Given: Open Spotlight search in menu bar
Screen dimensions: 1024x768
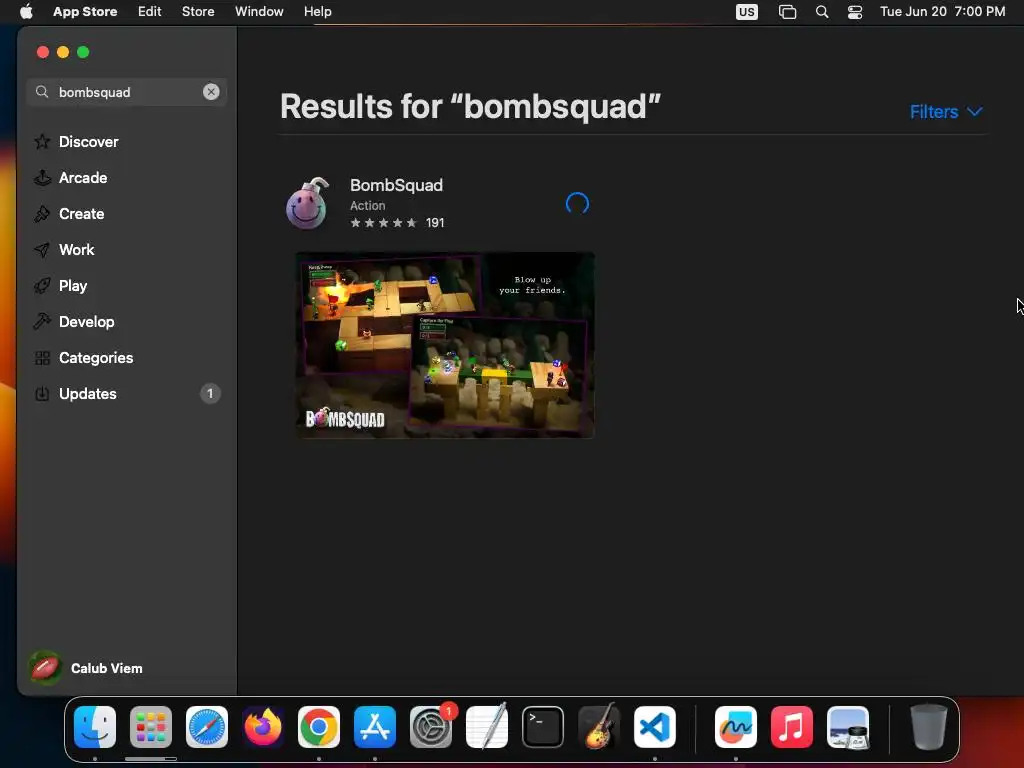Looking at the screenshot, I should 822,12.
